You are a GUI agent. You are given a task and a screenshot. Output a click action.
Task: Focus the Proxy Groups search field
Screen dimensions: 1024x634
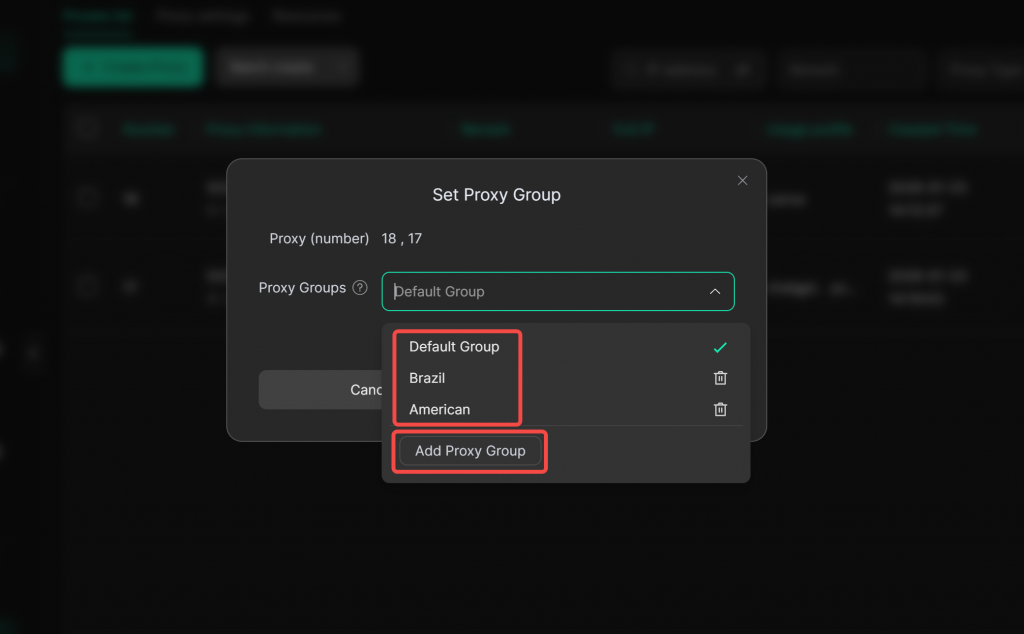[x=540, y=292]
